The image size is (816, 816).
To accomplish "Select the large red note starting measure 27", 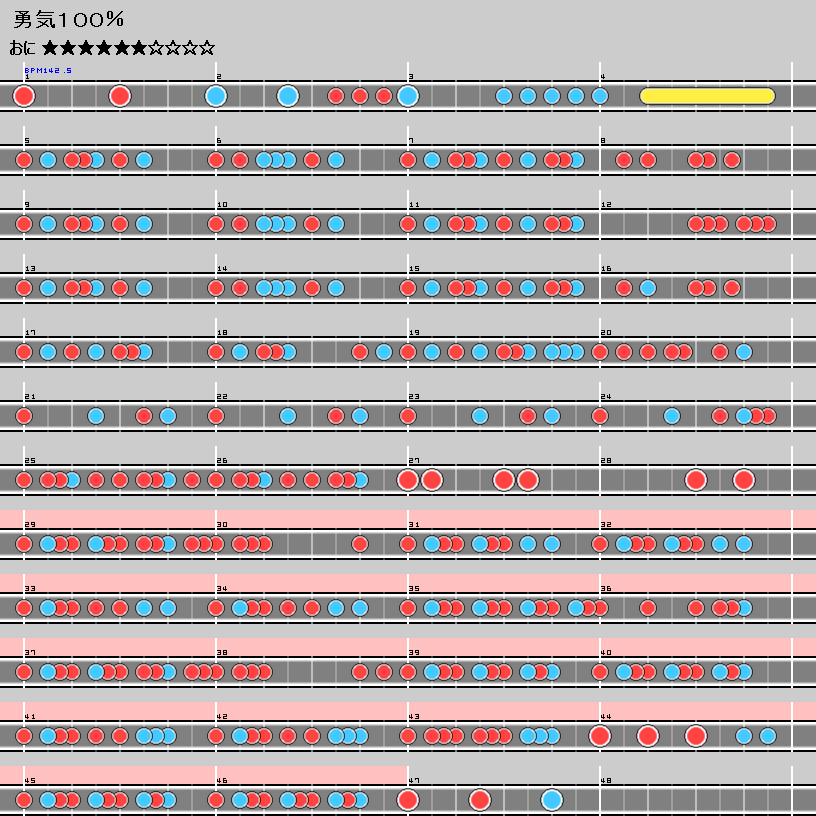I will (407, 480).
